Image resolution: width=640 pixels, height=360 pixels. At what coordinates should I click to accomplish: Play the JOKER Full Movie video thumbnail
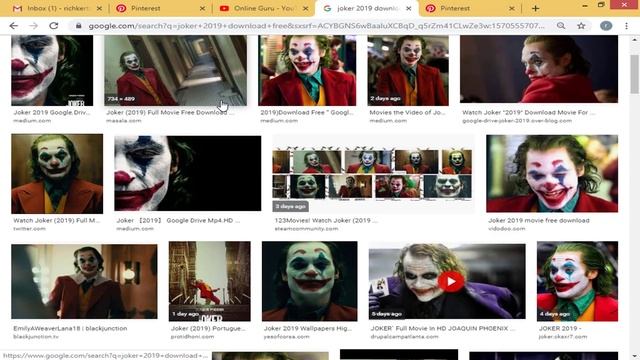click(451, 282)
